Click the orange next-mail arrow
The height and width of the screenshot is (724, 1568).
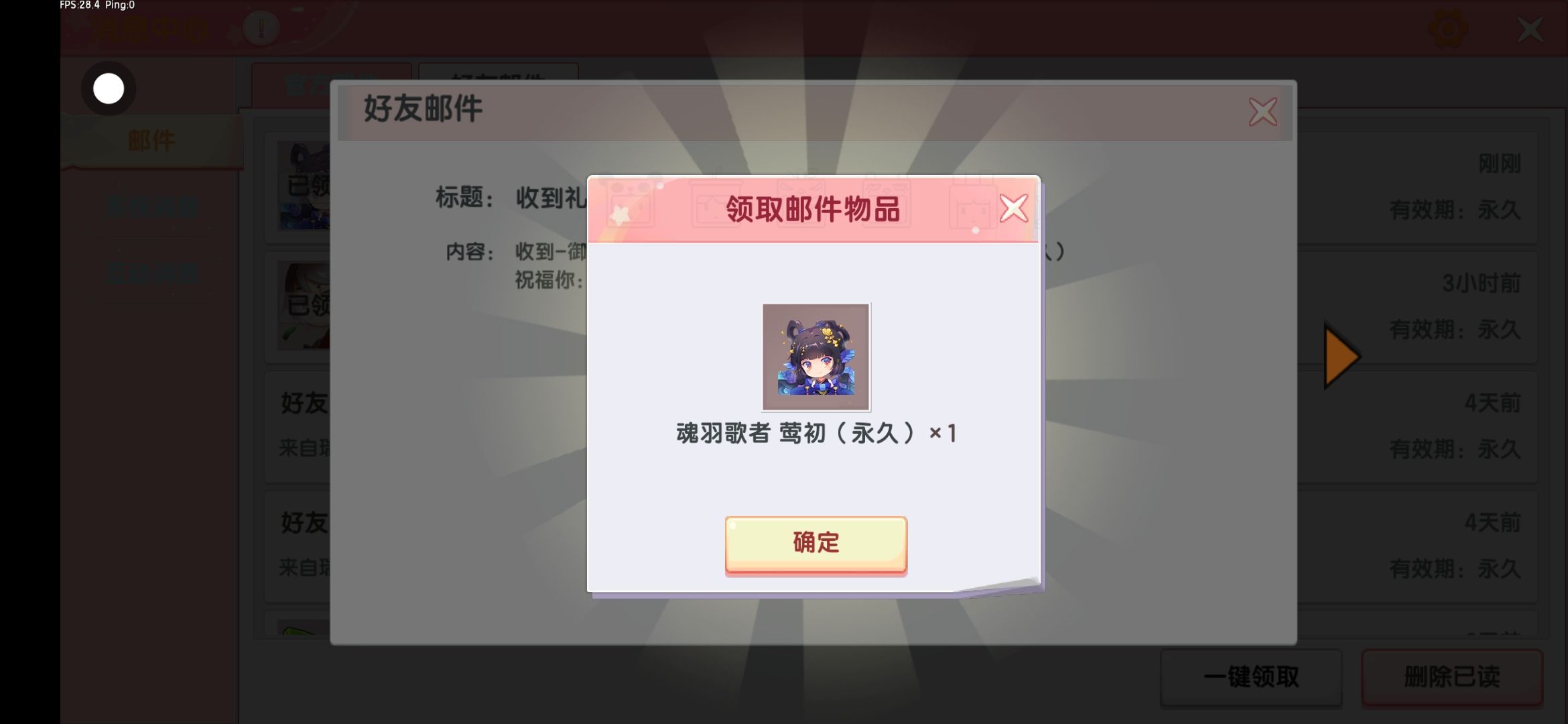(1342, 356)
